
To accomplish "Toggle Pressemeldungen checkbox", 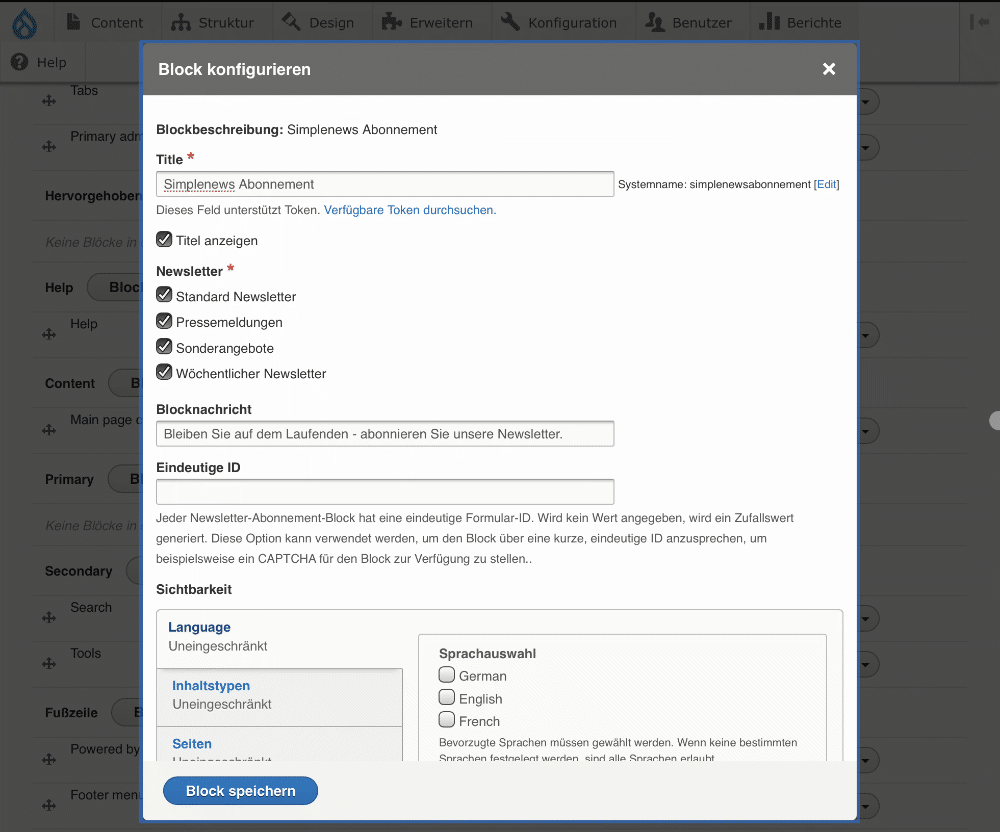I will [164, 321].
